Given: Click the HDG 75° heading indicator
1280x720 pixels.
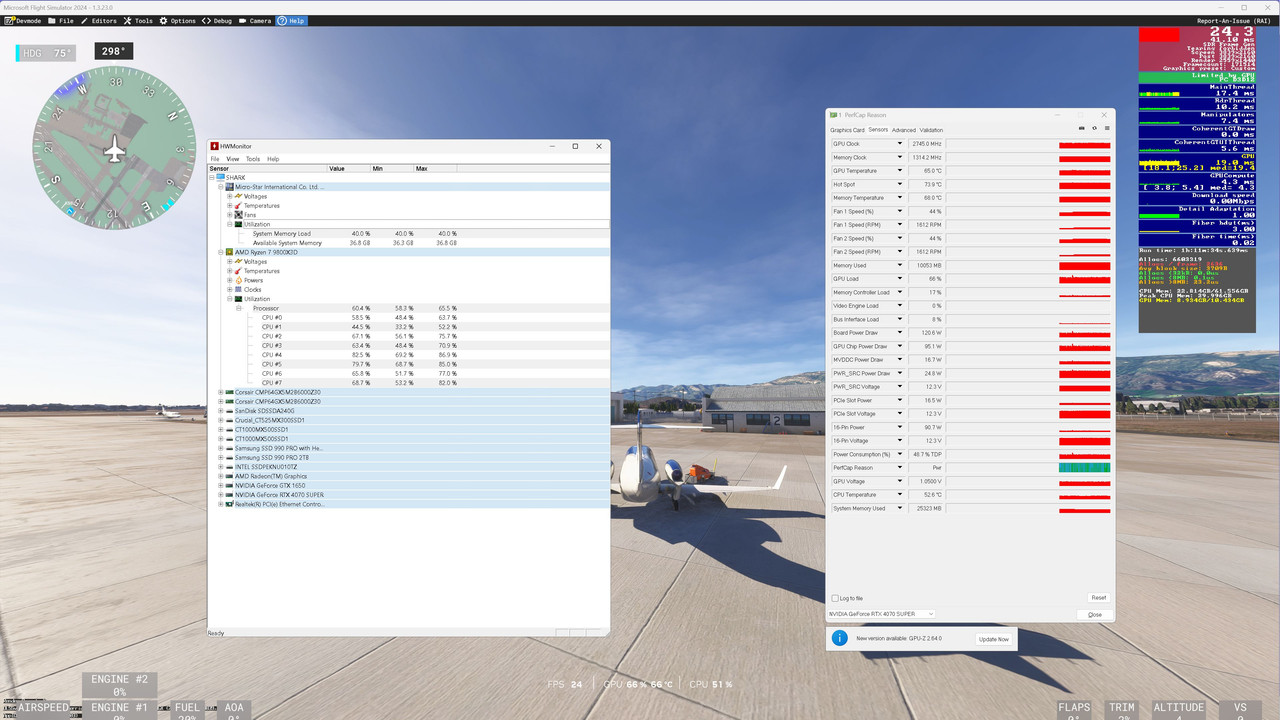Looking at the screenshot, I should pos(46,53).
